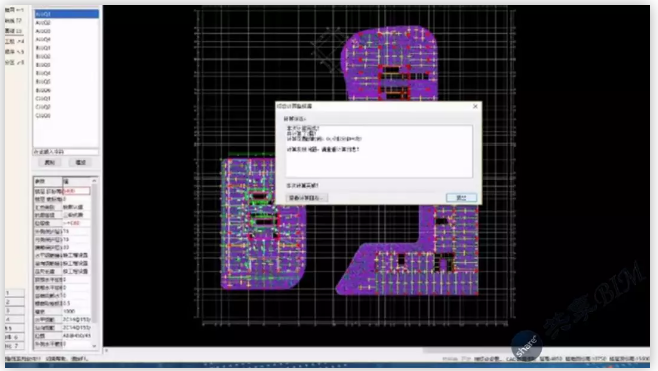This screenshot has width=658, height=371.
Task: Click the right button beneath the search field
Action: [x=81, y=162]
